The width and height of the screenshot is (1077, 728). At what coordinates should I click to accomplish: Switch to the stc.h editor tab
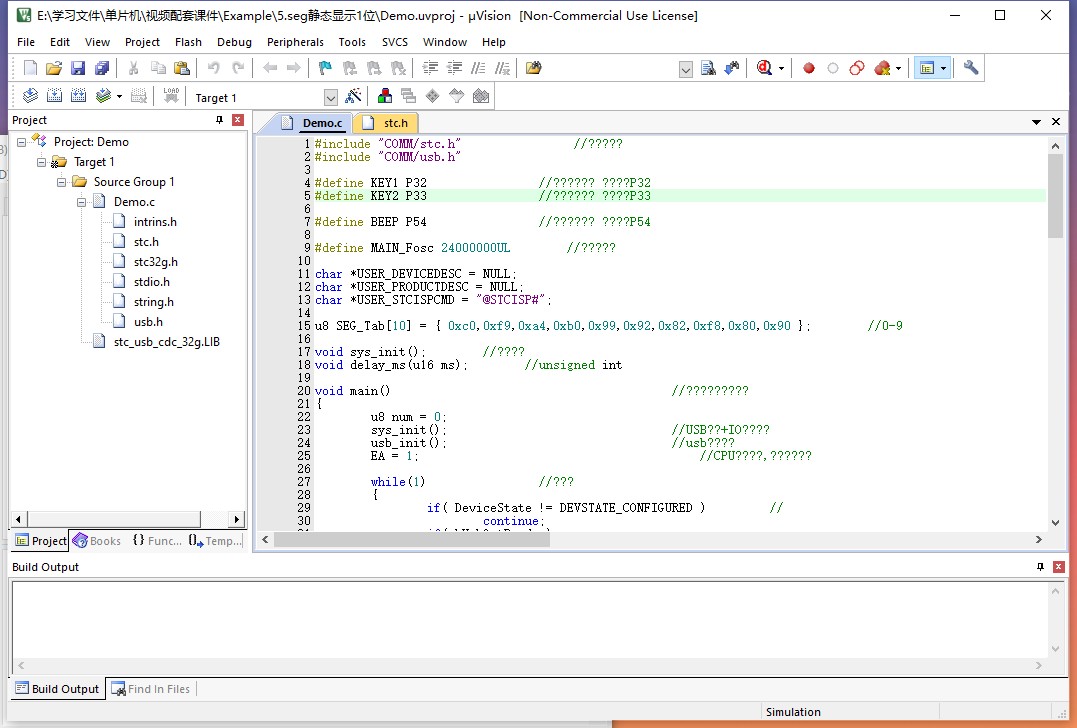click(x=386, y=123)
